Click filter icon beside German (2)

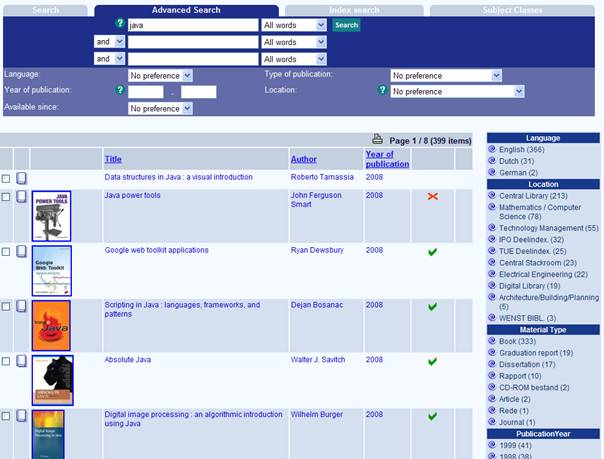click(x=492, y=172)
